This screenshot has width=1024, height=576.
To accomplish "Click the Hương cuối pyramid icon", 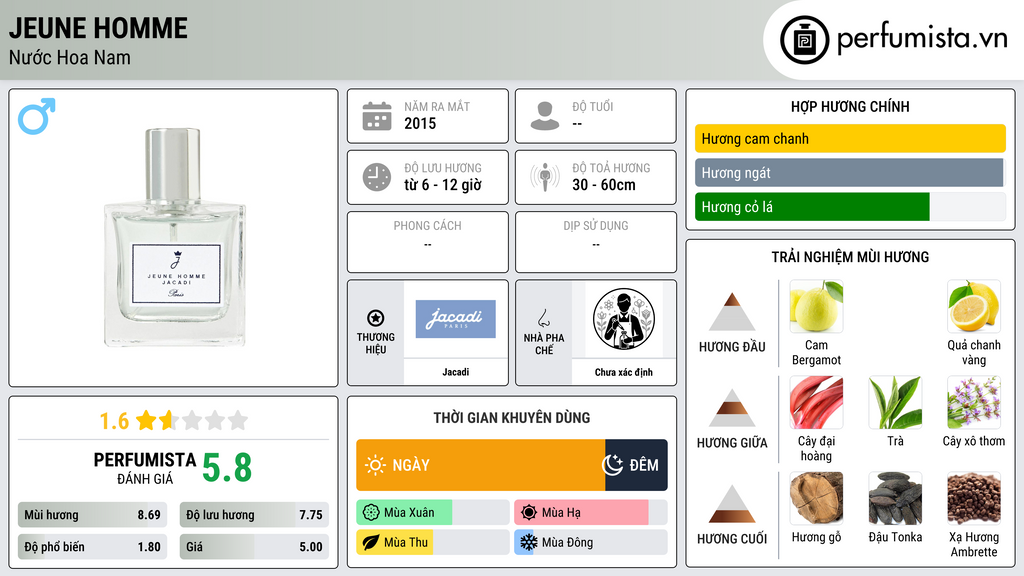I will (732, 504).
